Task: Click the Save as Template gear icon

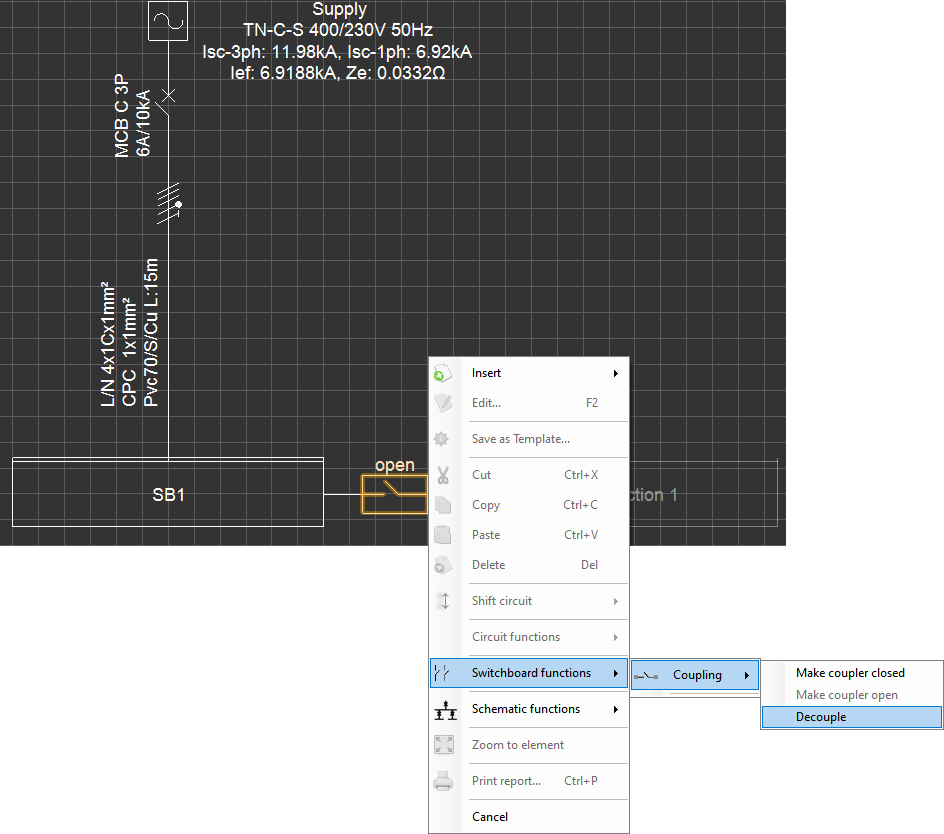Action: 441,439
